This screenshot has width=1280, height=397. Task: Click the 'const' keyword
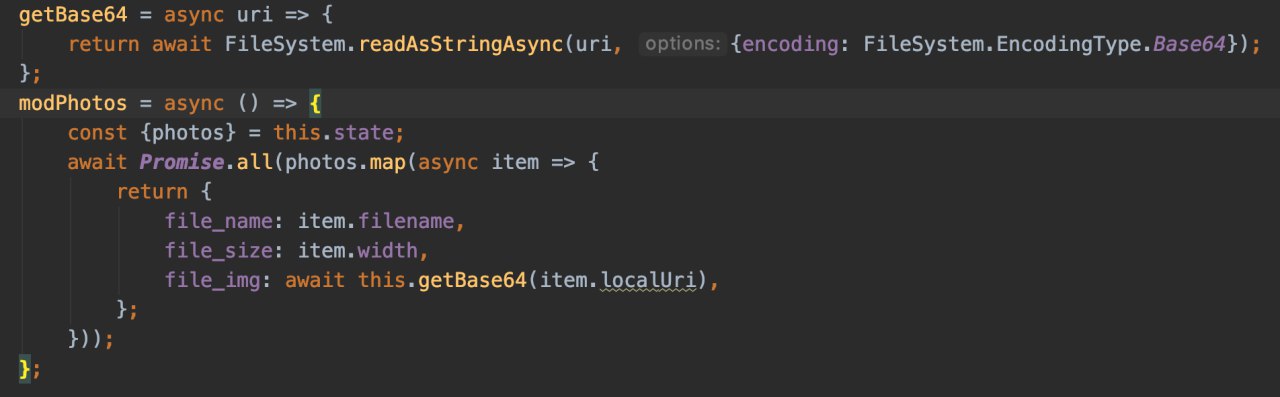[x=97, y=133]
